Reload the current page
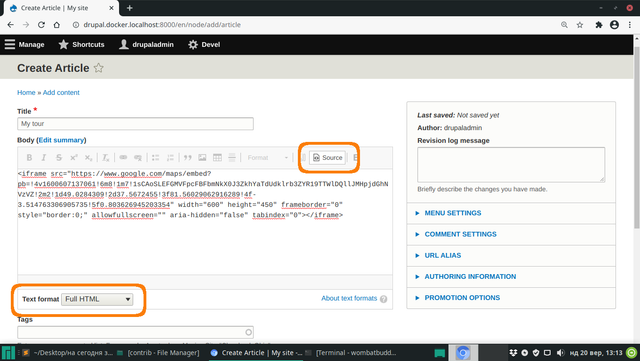640x361 pixels. tap(41, 25)
